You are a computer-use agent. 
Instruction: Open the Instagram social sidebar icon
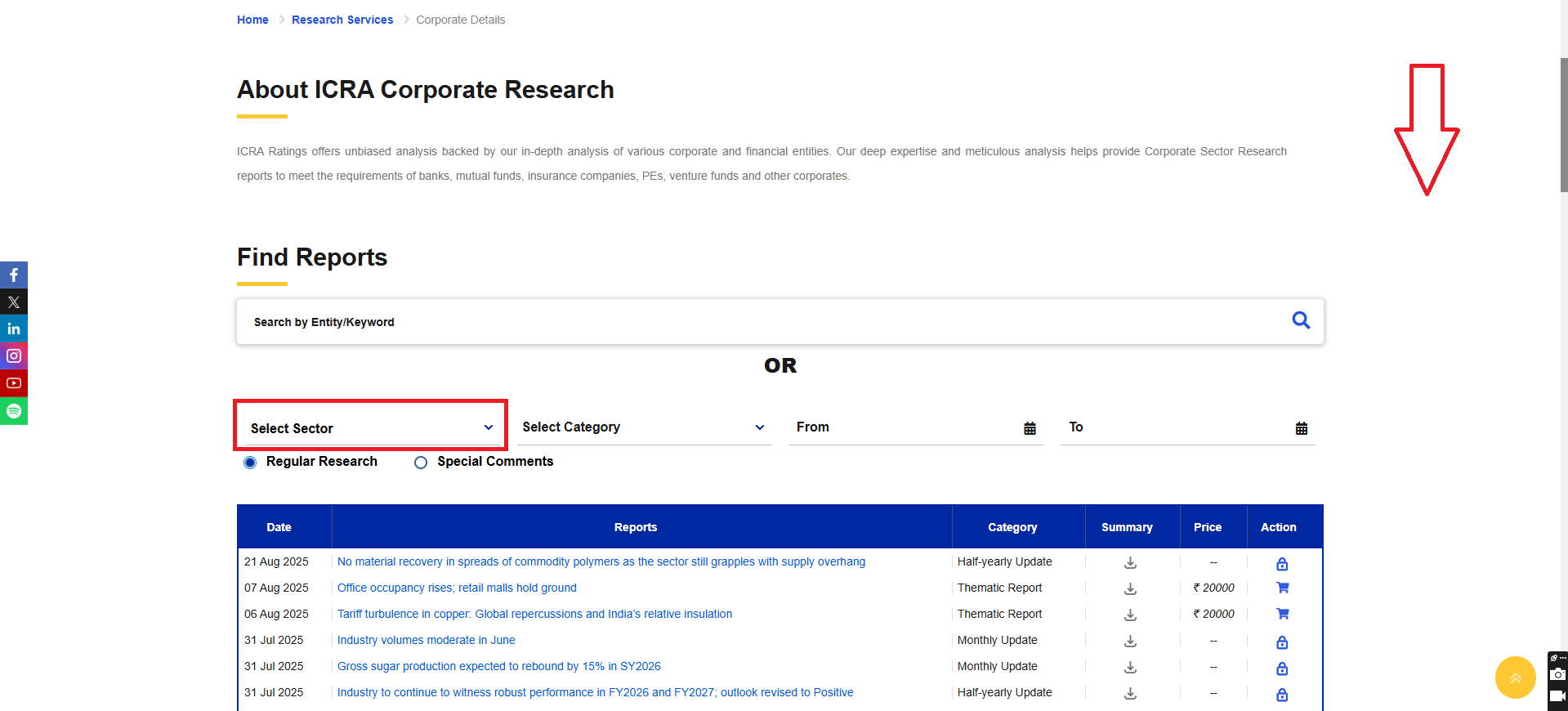pos(14,356)
